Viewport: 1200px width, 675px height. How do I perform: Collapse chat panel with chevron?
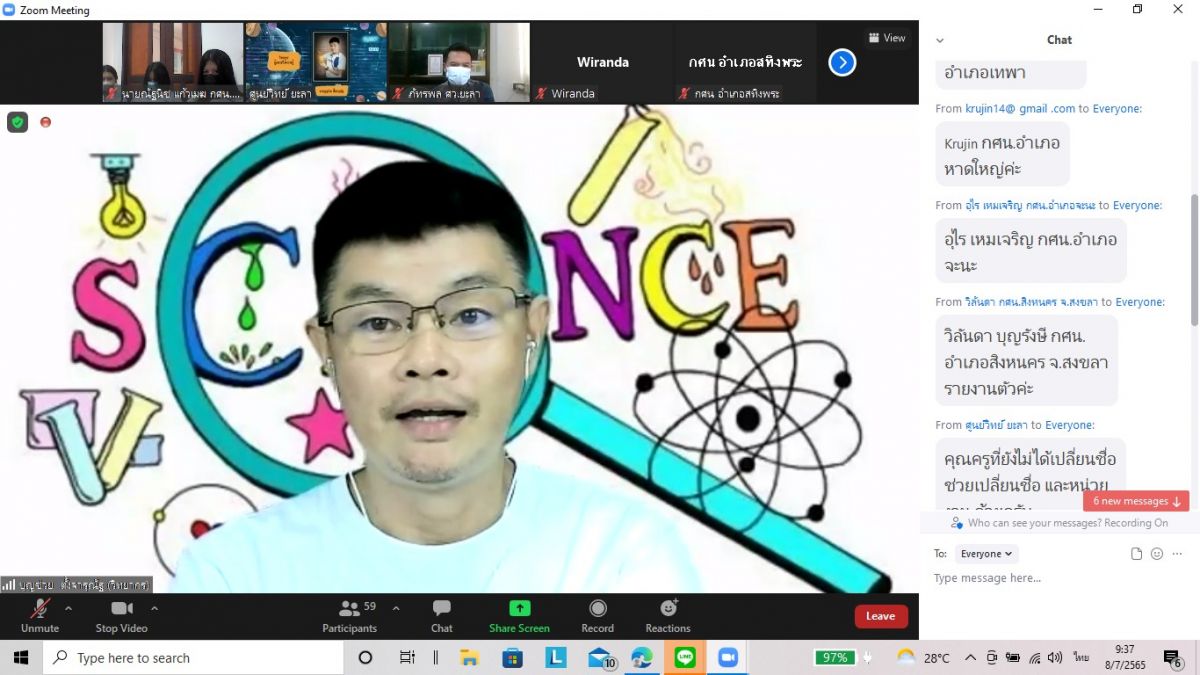click(940, 40)
